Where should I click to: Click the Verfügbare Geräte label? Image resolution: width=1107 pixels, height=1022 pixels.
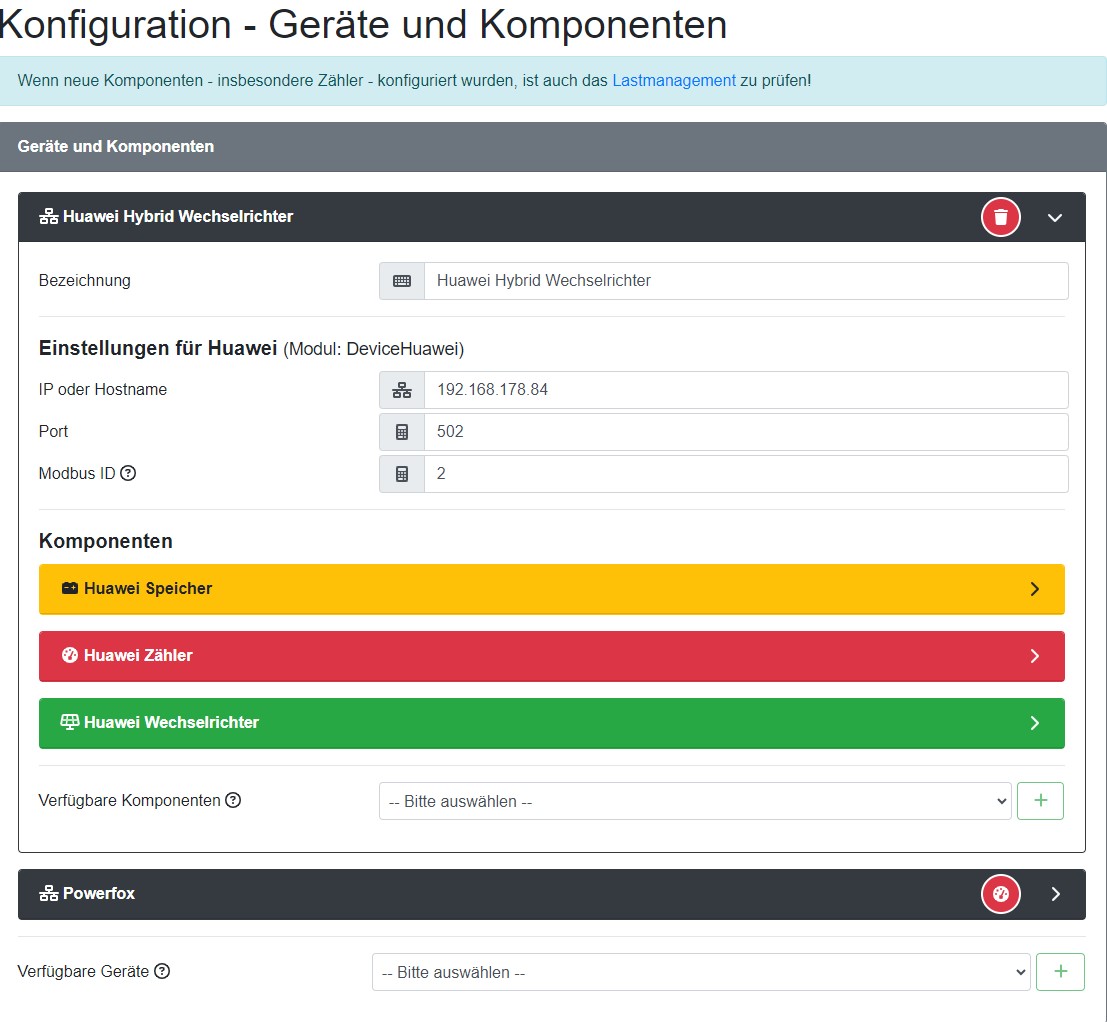pos(83,972)
